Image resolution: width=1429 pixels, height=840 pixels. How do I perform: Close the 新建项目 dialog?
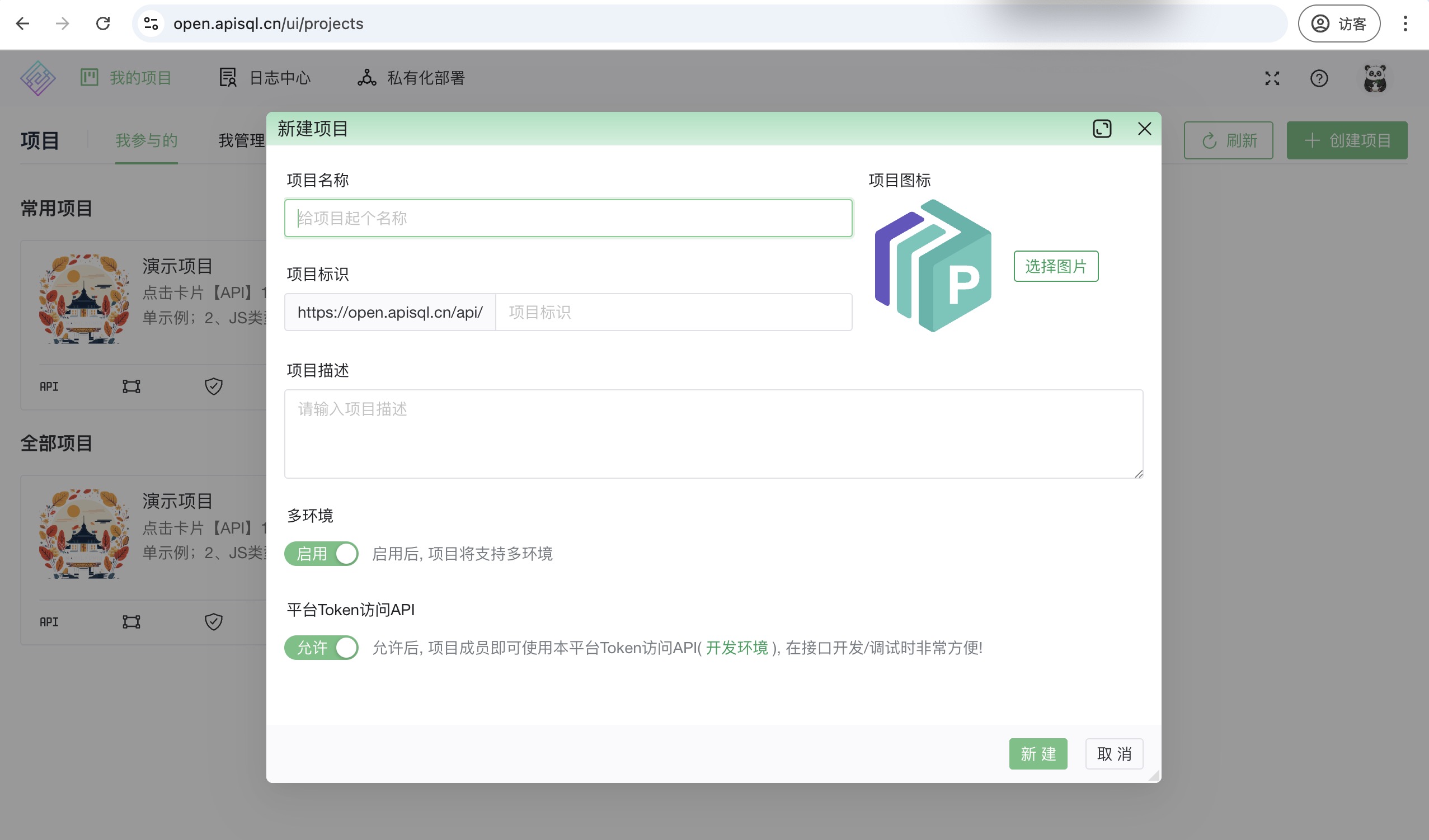click(x=1144, y=129)
